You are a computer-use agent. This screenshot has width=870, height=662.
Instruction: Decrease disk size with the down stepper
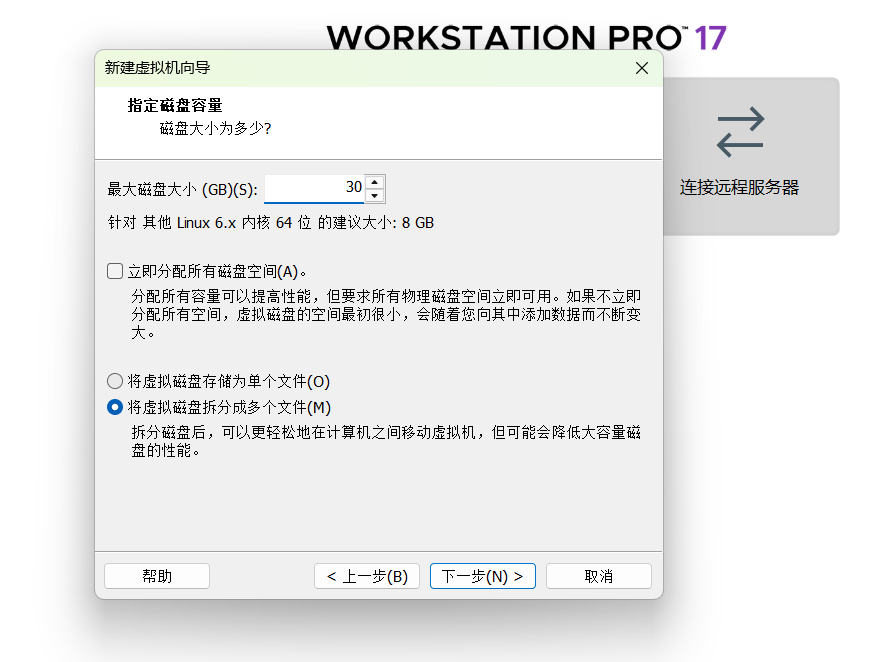[x=375, y=196]
